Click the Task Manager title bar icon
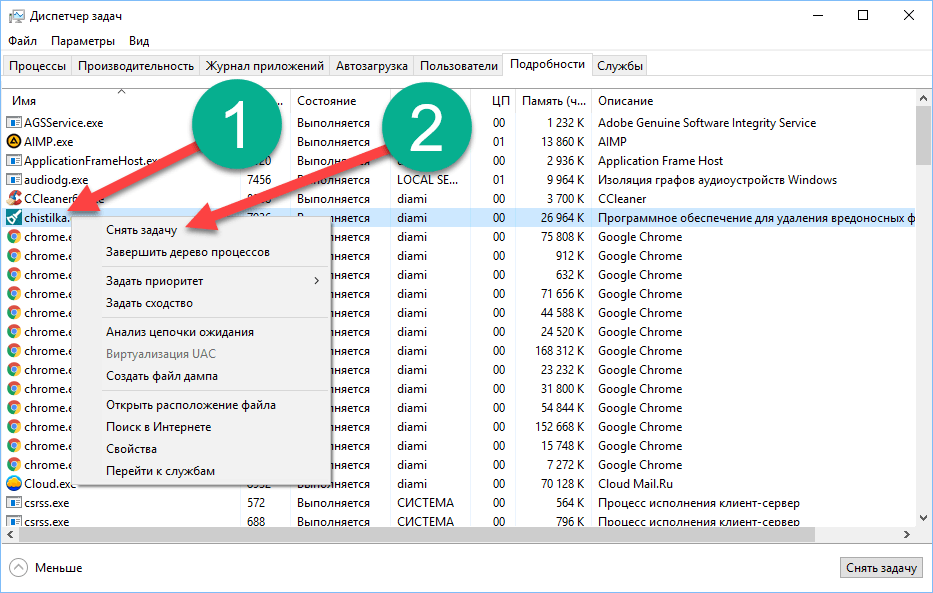 pos(16,16)
